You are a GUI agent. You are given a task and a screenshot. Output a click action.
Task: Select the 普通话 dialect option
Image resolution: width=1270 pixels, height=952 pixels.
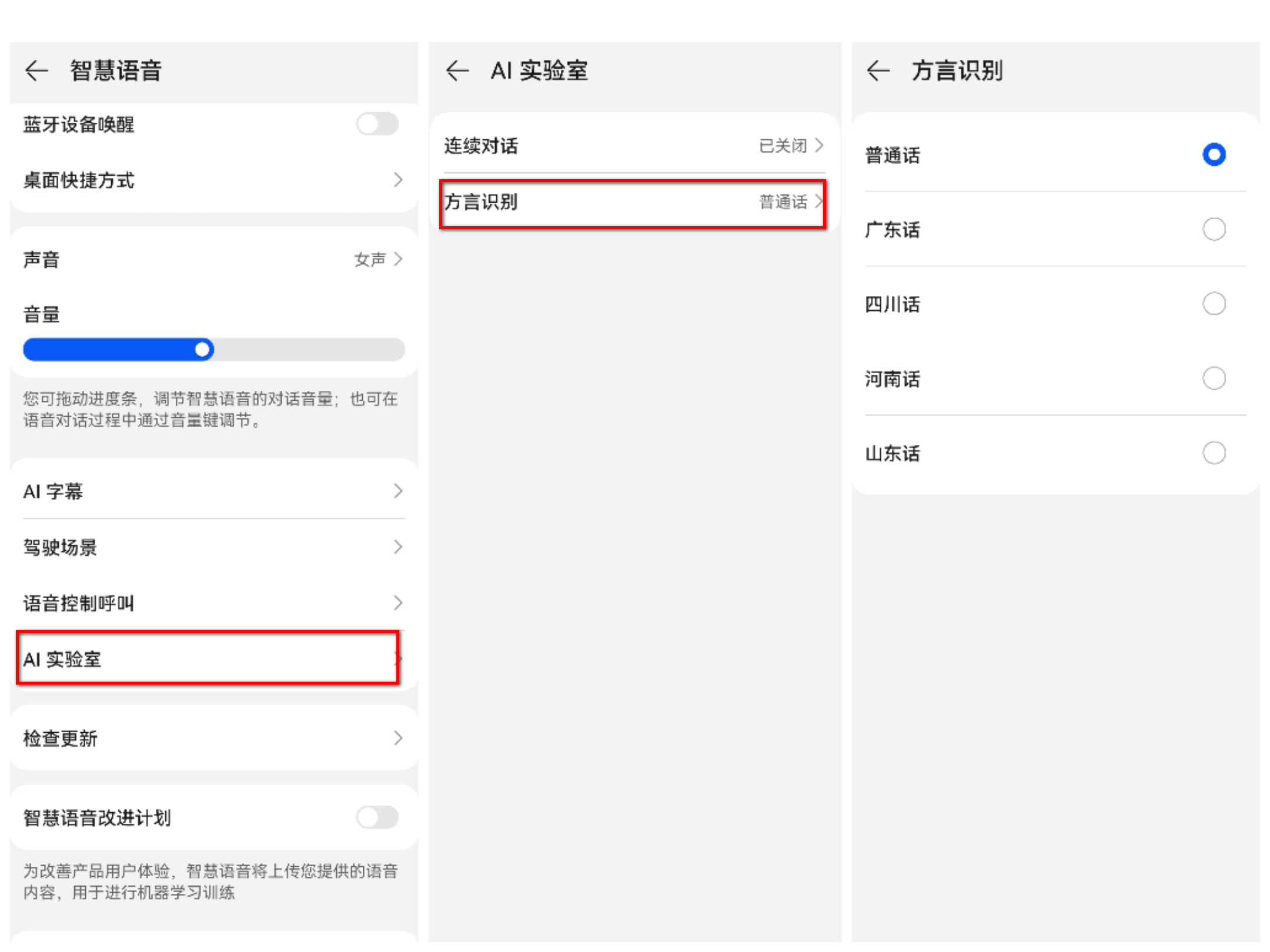(x=1214, y=155)
